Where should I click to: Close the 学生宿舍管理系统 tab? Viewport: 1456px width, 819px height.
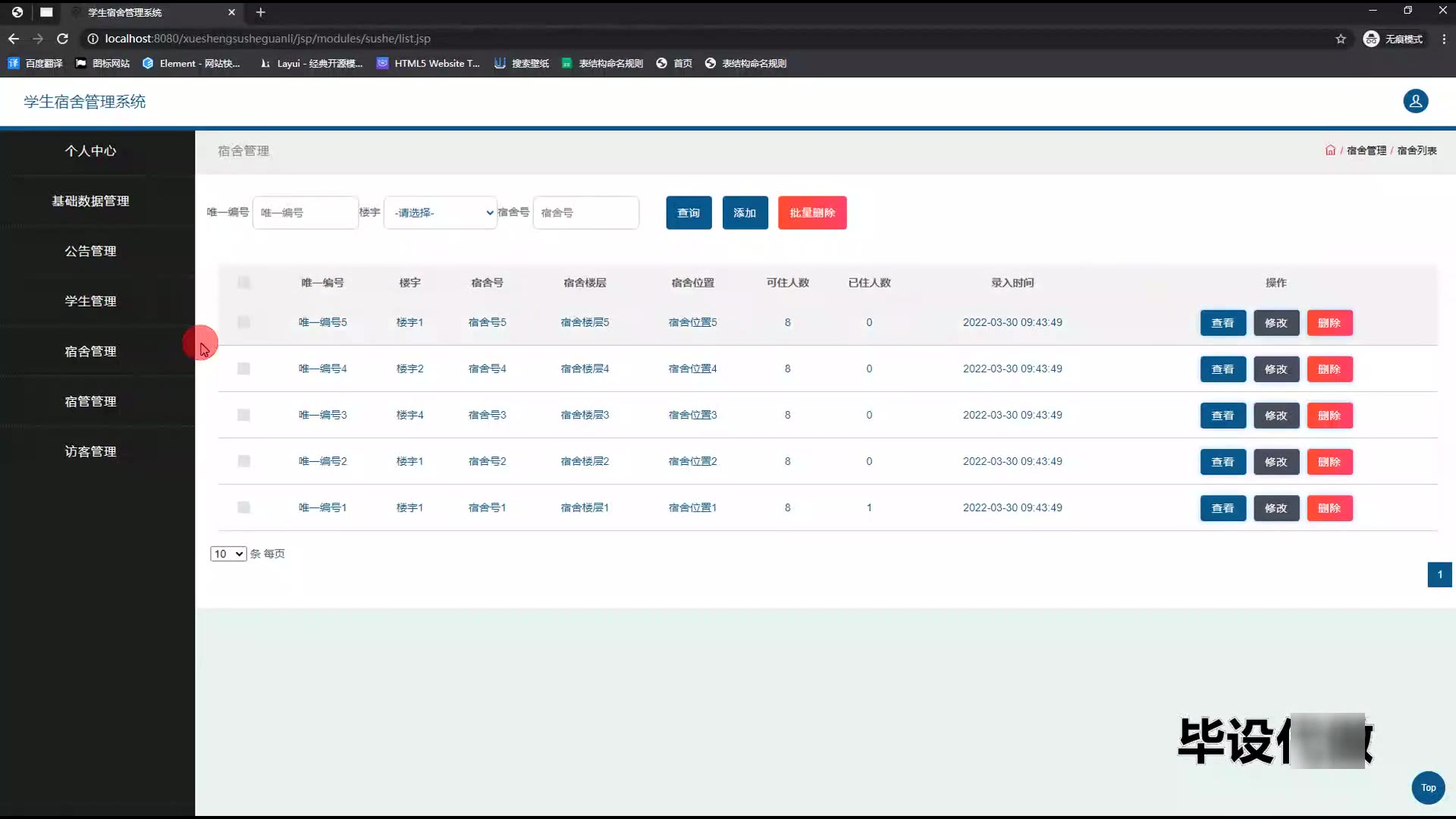[x=232, y=12]
